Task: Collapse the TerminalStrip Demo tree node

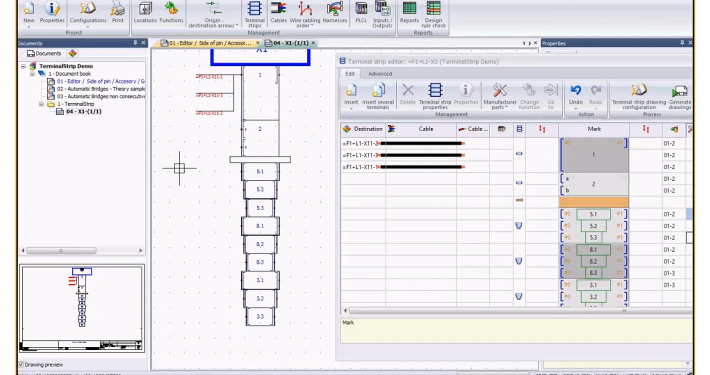Action: click(x=24, y=66)
